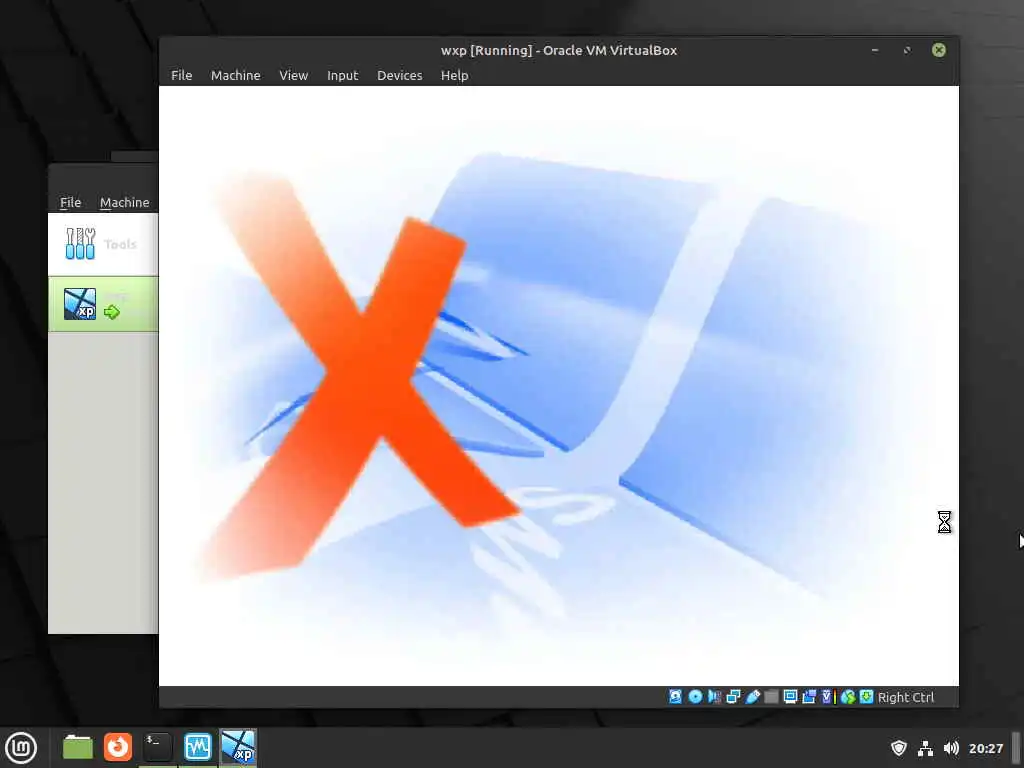Click the gray shared folders status icon
1024x768 pixels.
771,697
